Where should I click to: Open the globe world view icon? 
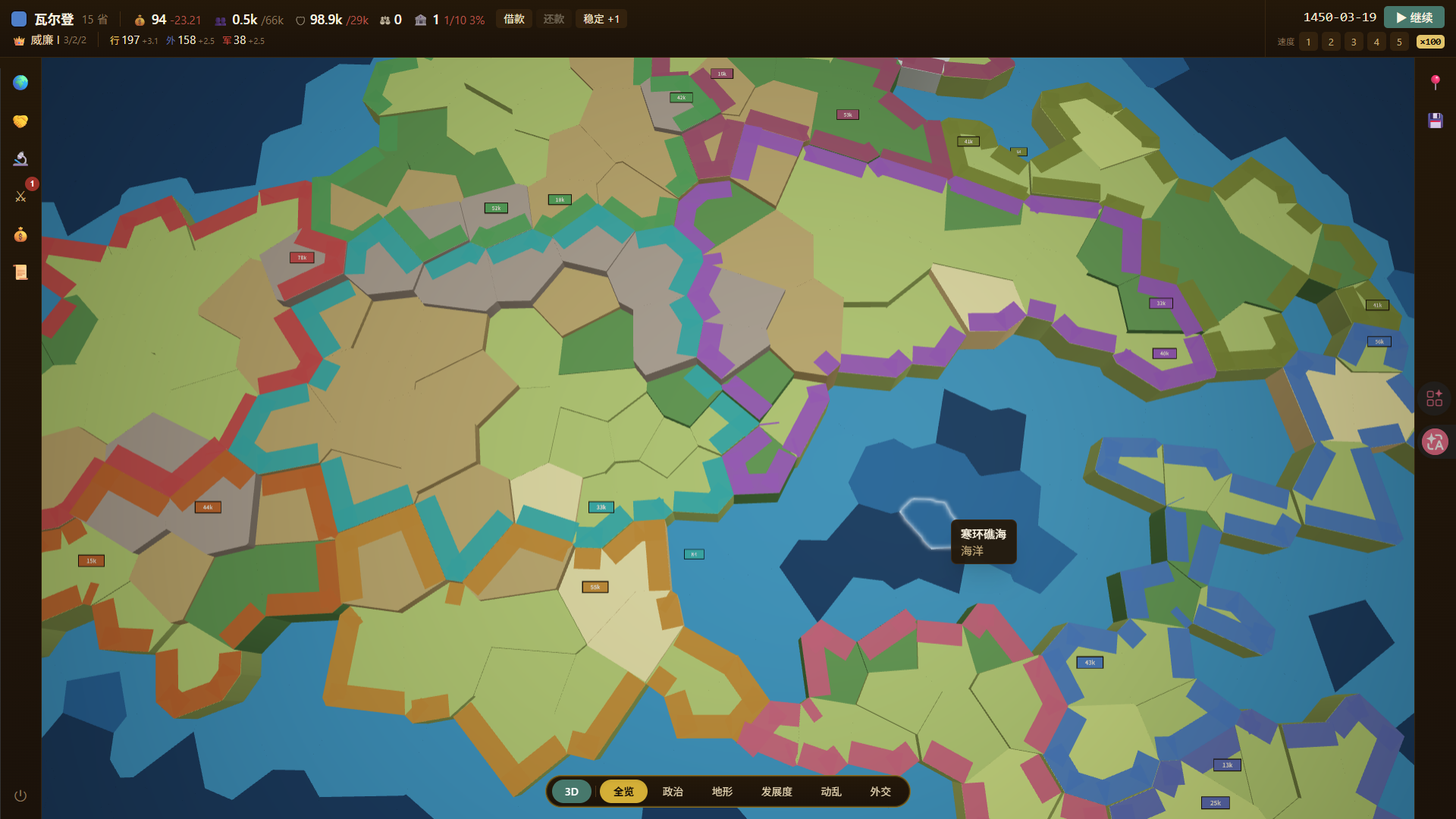coord(20,83)
